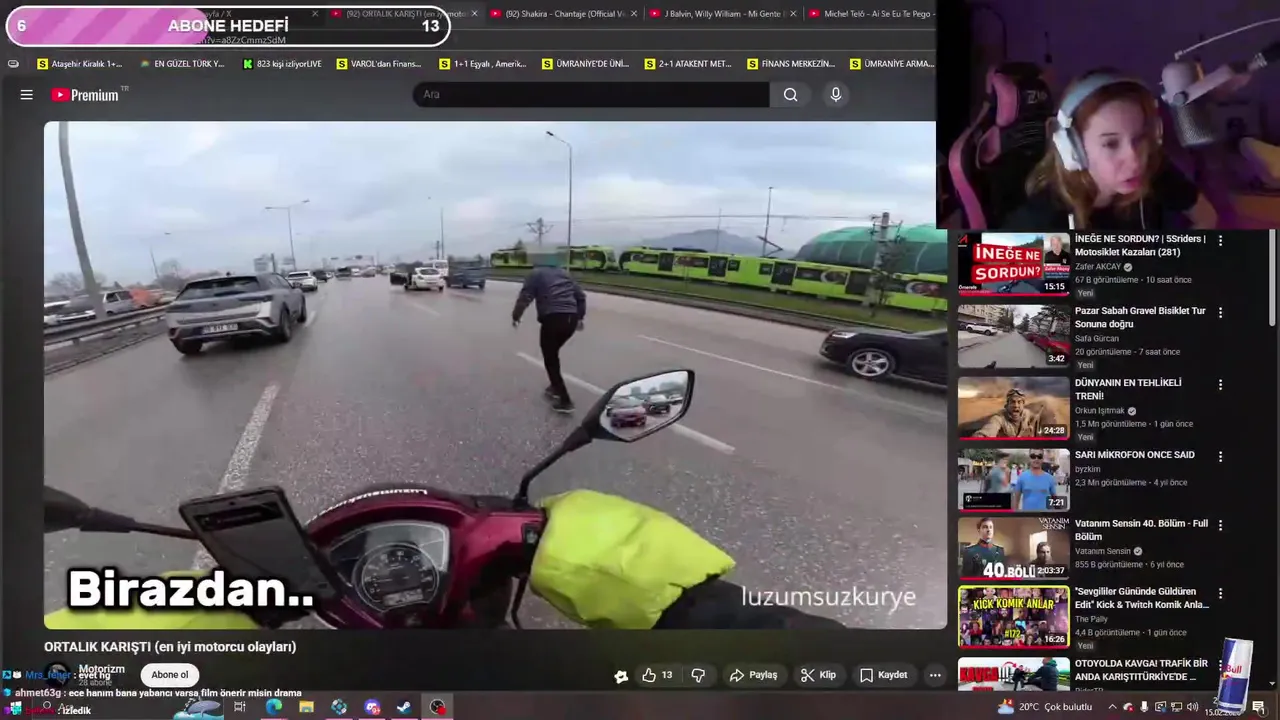This screenshot has height=720, width=1280.
Task: Activate voice search microphone
Action: [836, 95]
